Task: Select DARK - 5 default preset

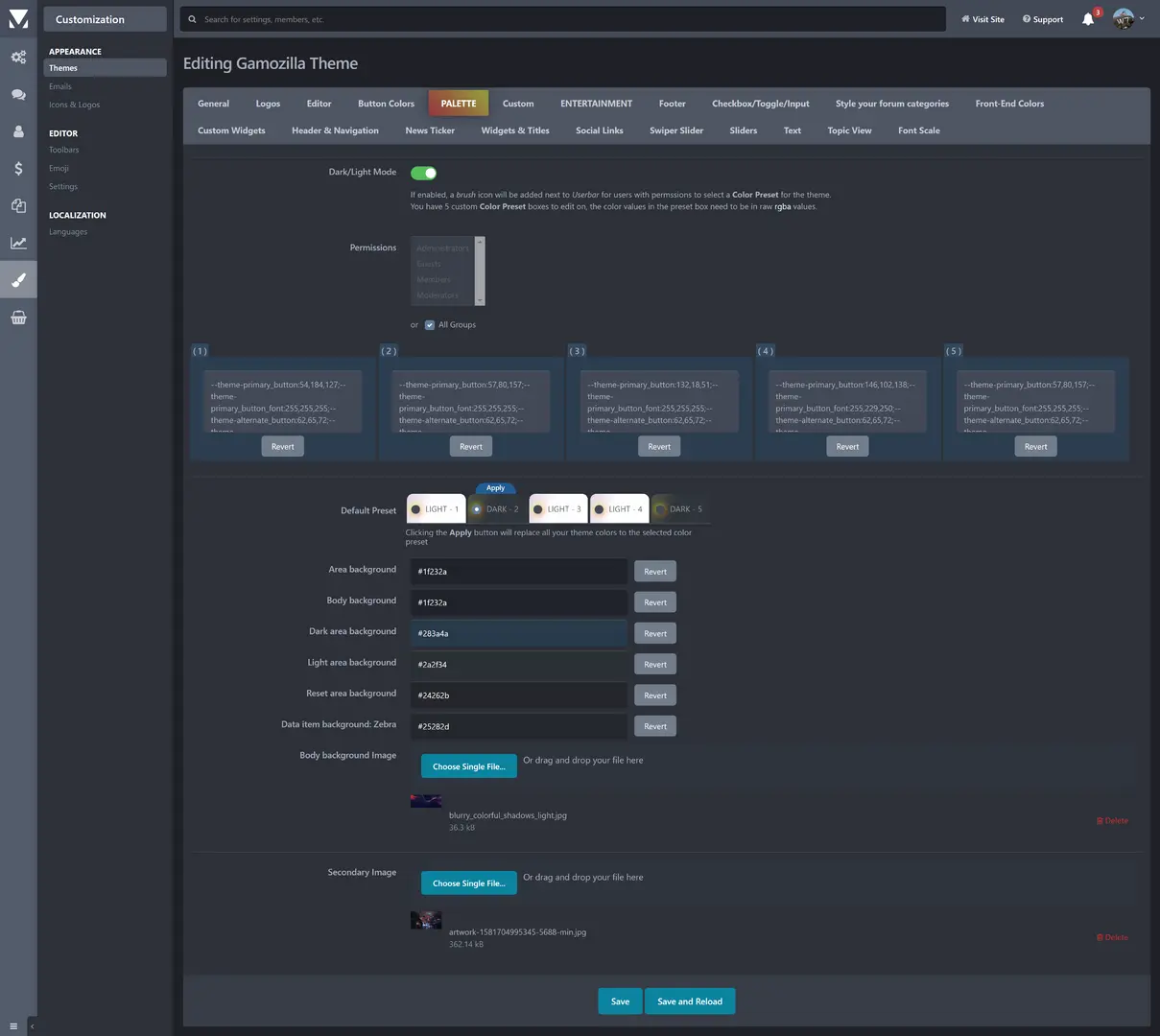Action: 679,509
